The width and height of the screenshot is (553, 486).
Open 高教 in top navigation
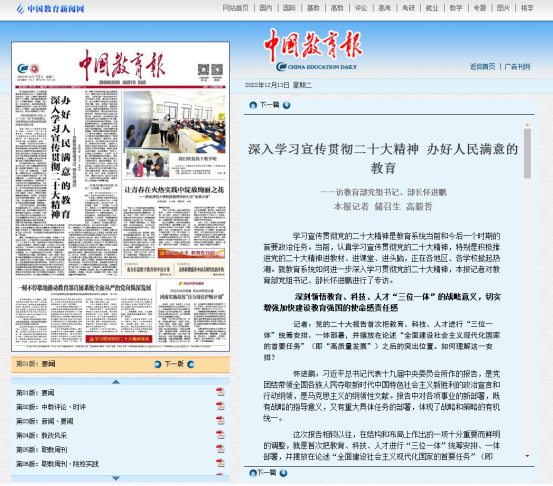(x=337, y=8)
